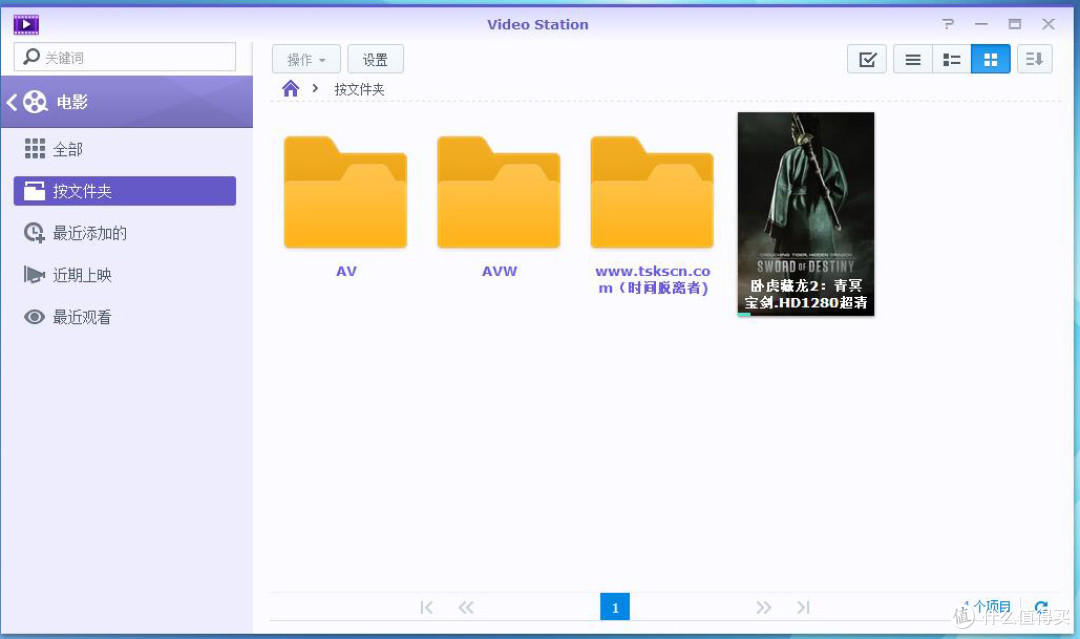The width and height of the screenshot is (1080, 639).
Task: Close the Video Station window
Action: tap(1048, 24)
